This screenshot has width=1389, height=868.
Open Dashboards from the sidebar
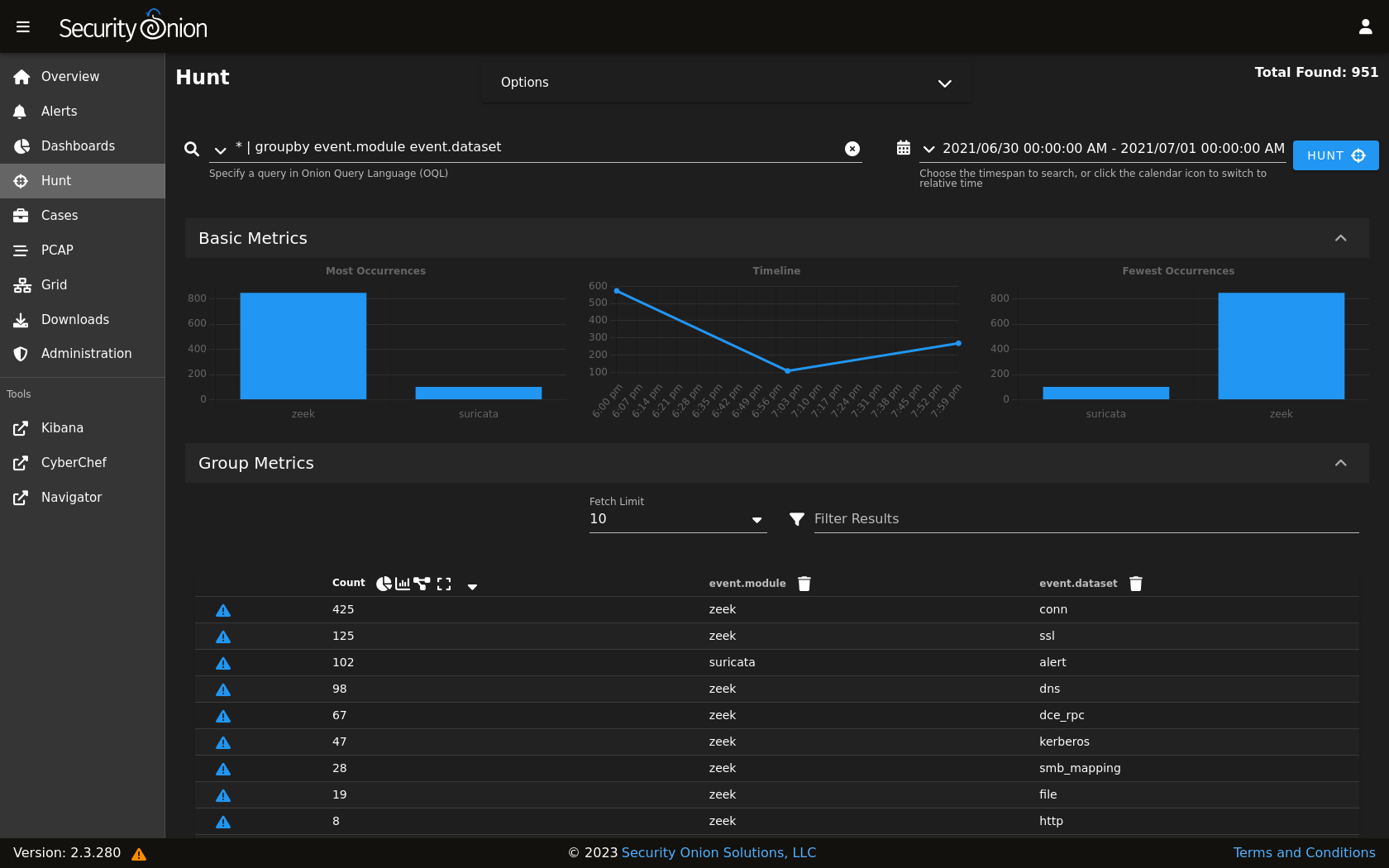pos(83,146)
